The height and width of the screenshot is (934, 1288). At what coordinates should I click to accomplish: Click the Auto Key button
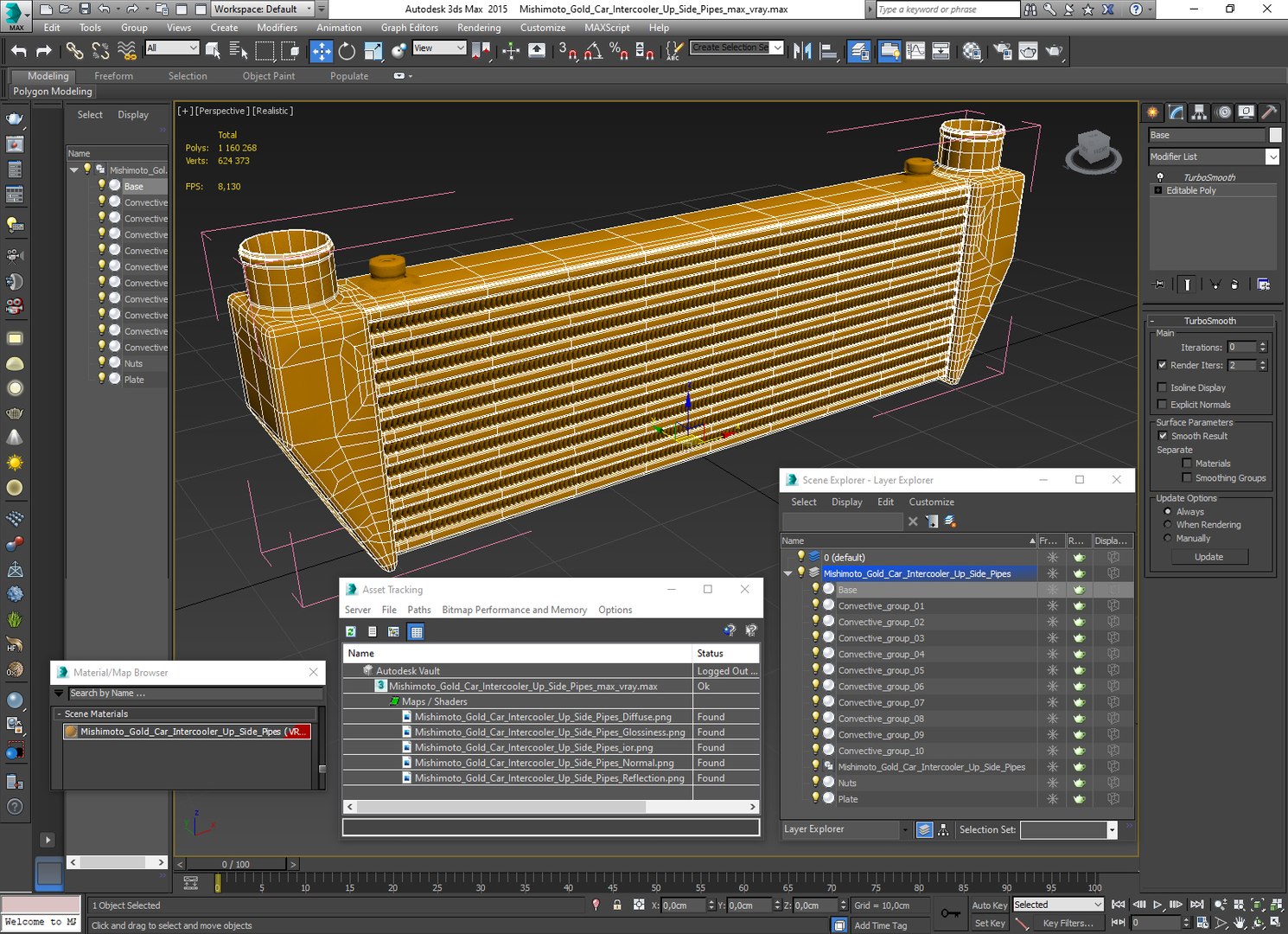pos(989,905)
